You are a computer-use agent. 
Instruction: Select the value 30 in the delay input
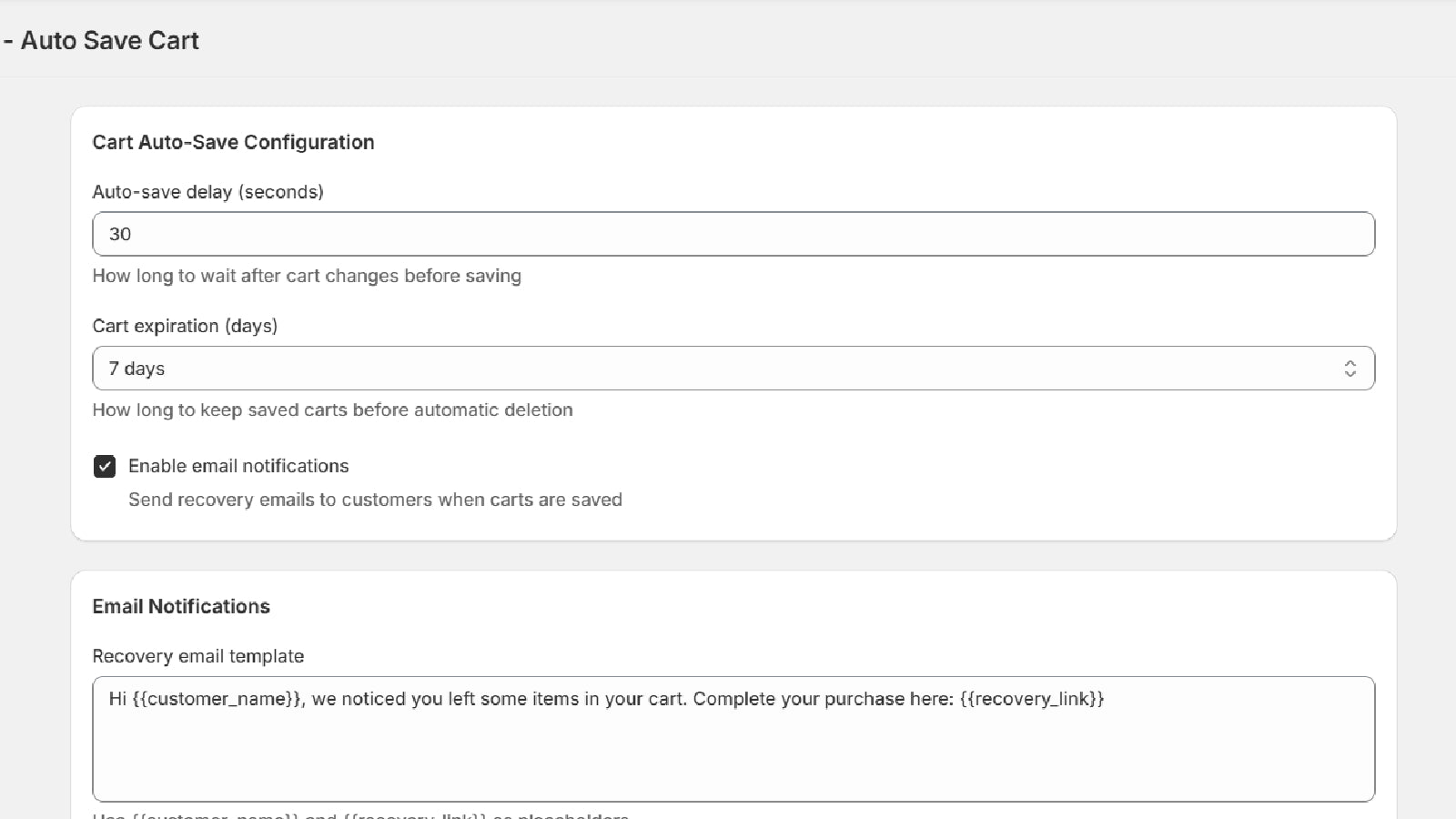122,234
